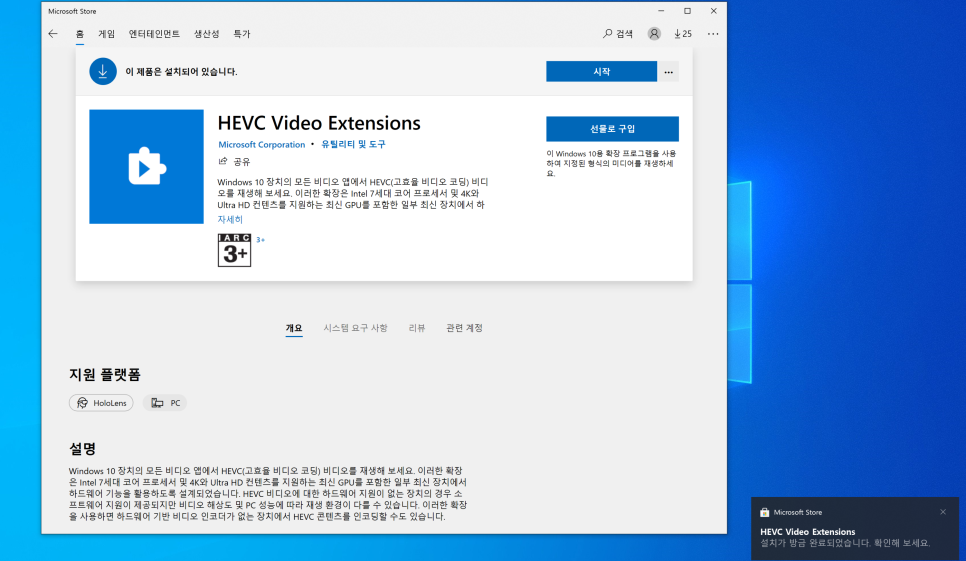This screenshot has width=966, height=561.
Task: Expand description with 자세히 link
Action: [230, 219]
